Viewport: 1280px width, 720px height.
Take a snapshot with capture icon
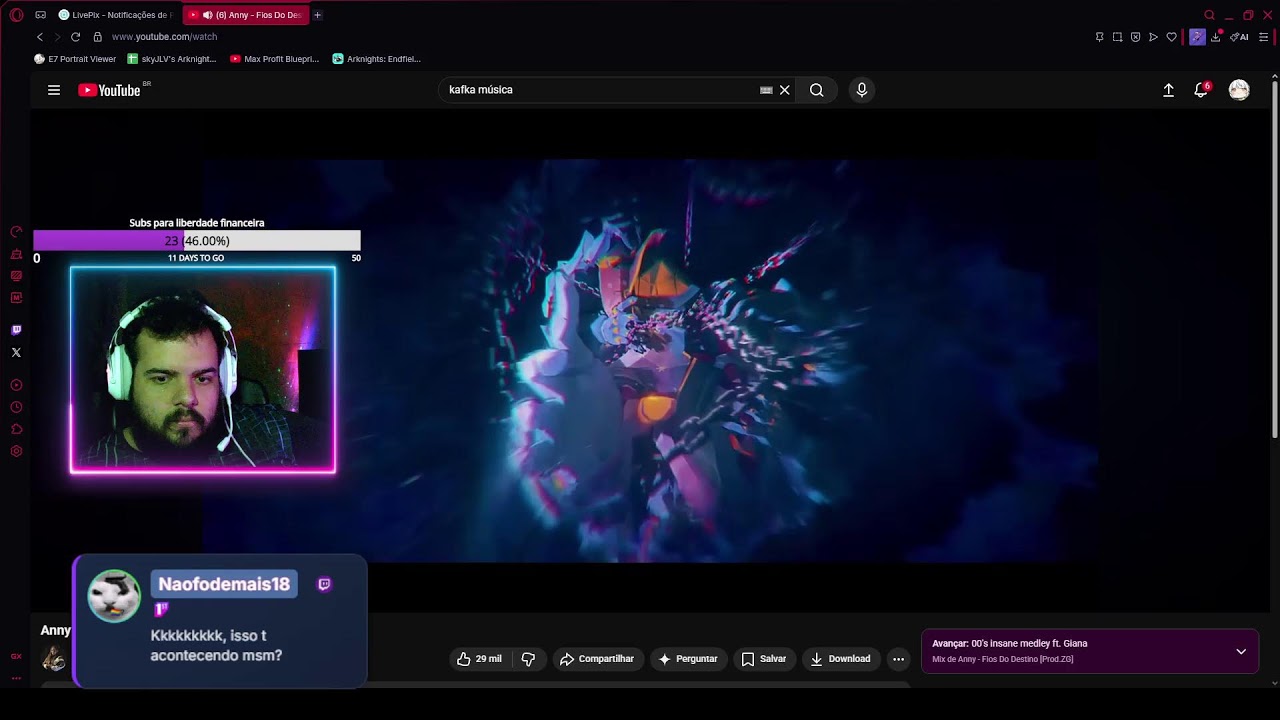pos(1117,37)
